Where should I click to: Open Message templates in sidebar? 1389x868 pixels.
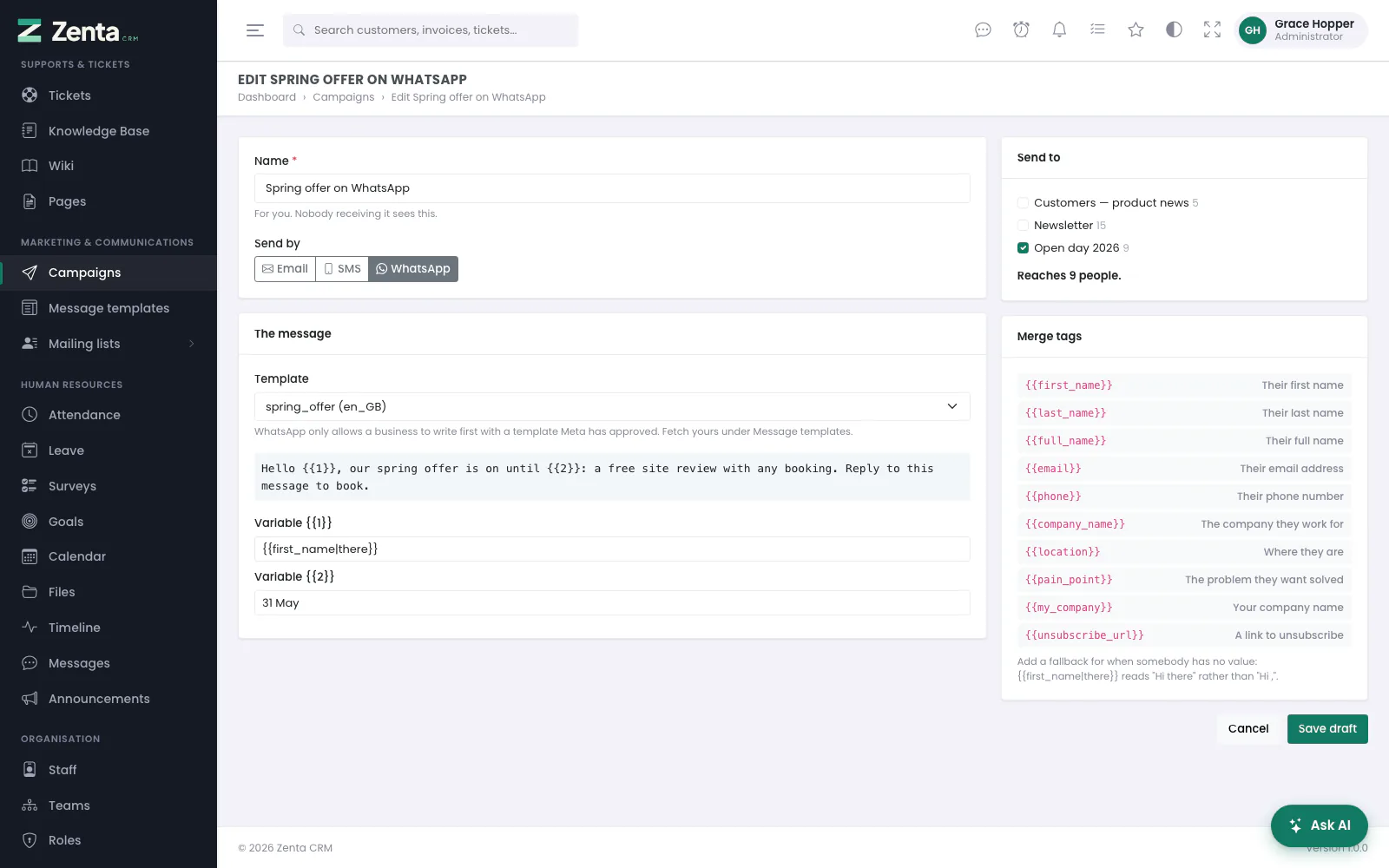coord(109,308)
